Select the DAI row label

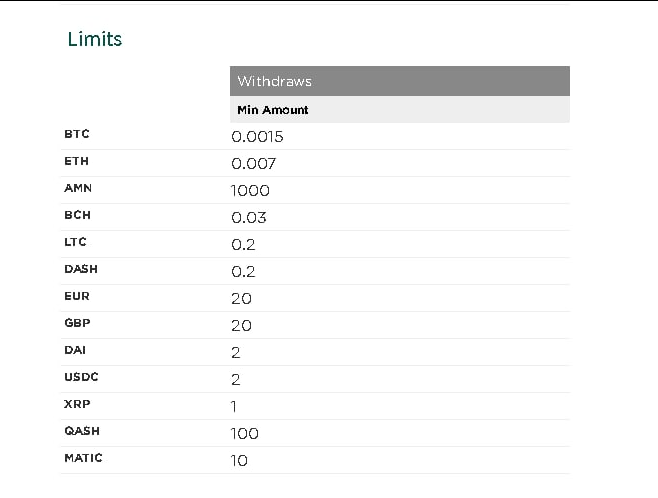(x=76, y=350)
